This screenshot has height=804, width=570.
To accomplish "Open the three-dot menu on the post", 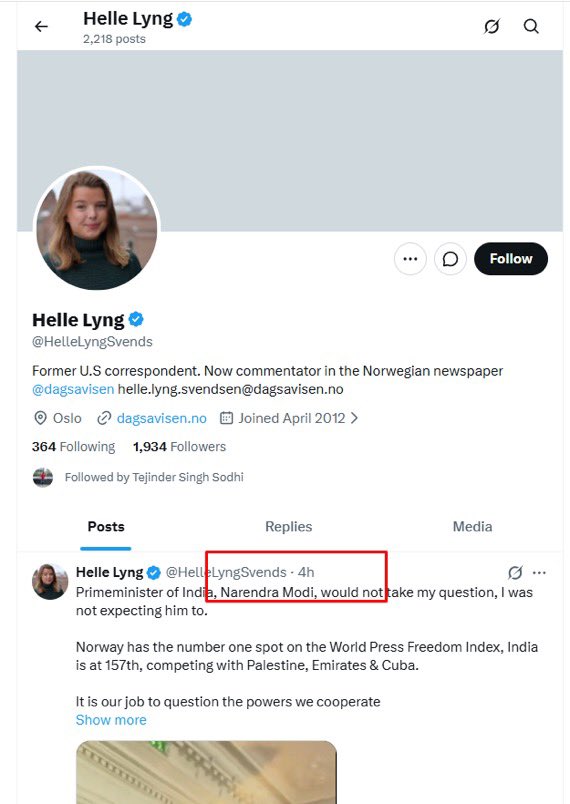I will [539, 572].
